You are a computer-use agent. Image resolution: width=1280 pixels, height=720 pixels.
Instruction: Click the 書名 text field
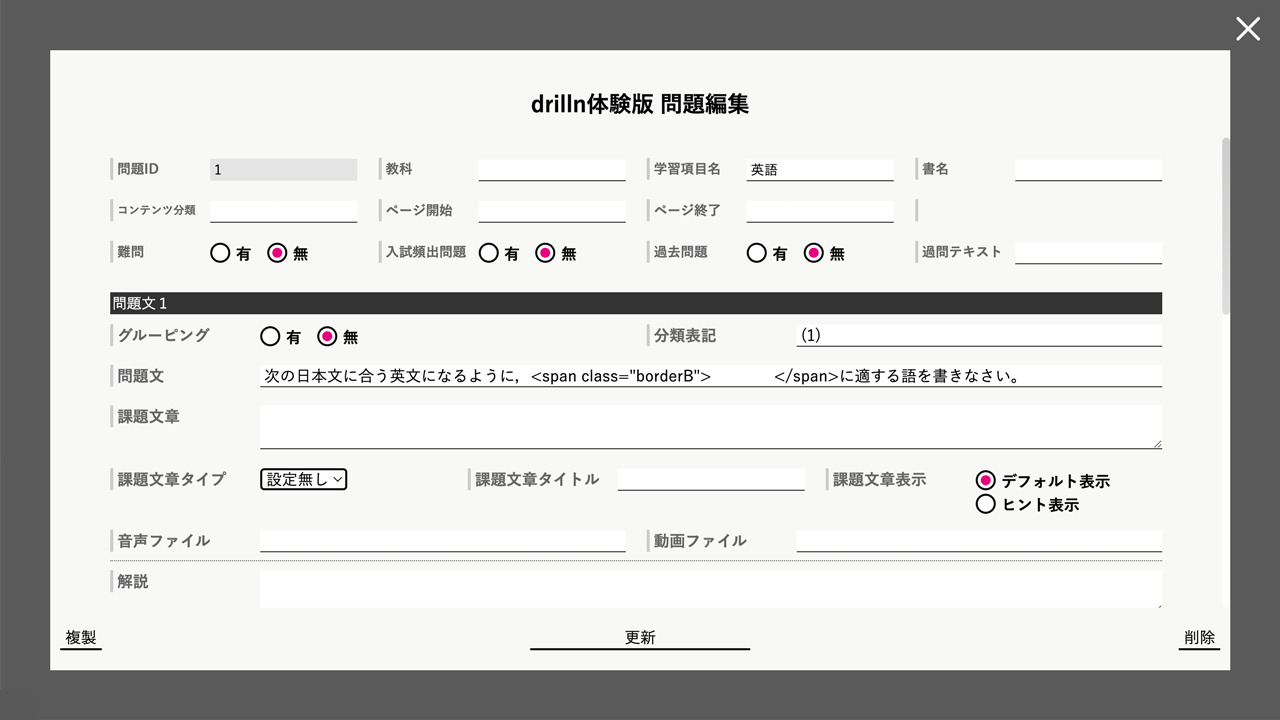(x=1088, y=170)
